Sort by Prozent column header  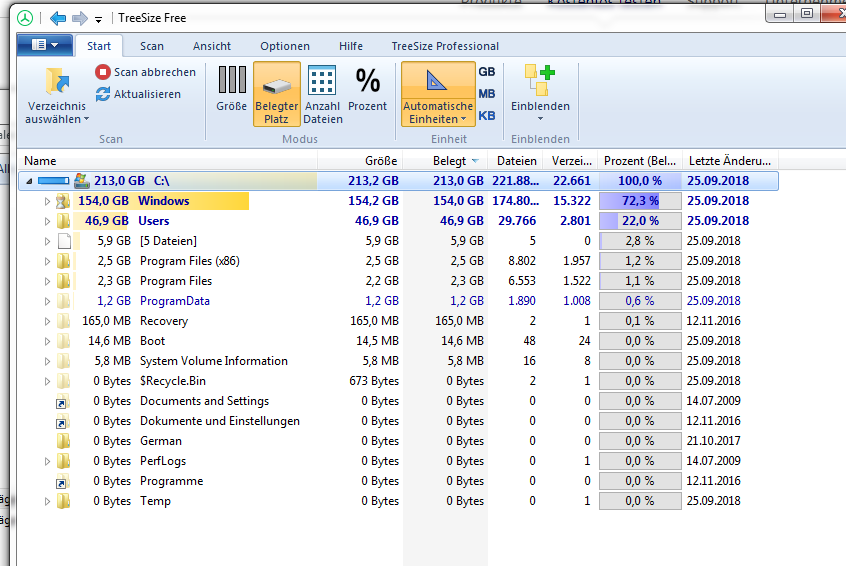click(640, 161)
